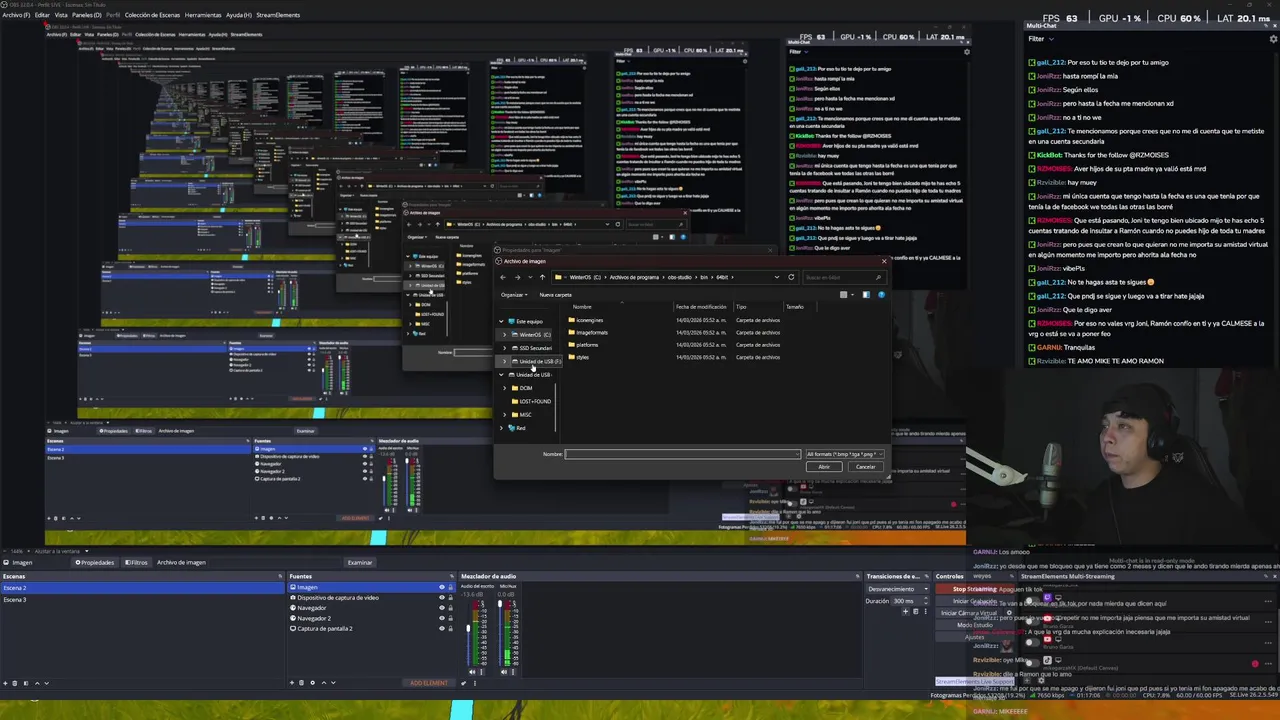Click the ADD ELEMENT button
The image size is (1280, 720).
point(429,683)
